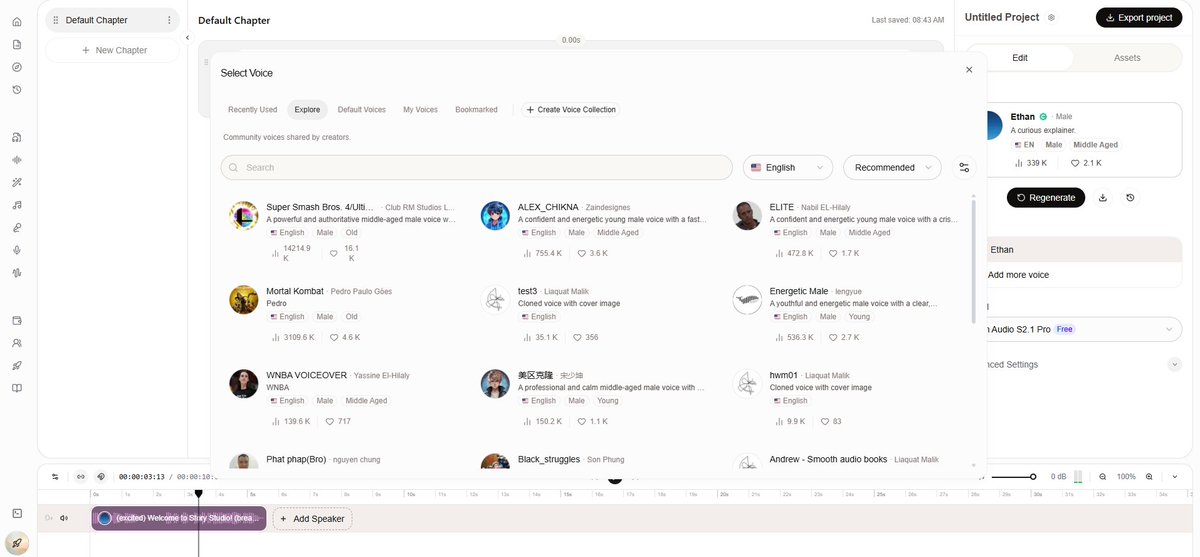1200x557 pixels.
Task: Open the music note icon in sidebar
Action: coord(17,205)
